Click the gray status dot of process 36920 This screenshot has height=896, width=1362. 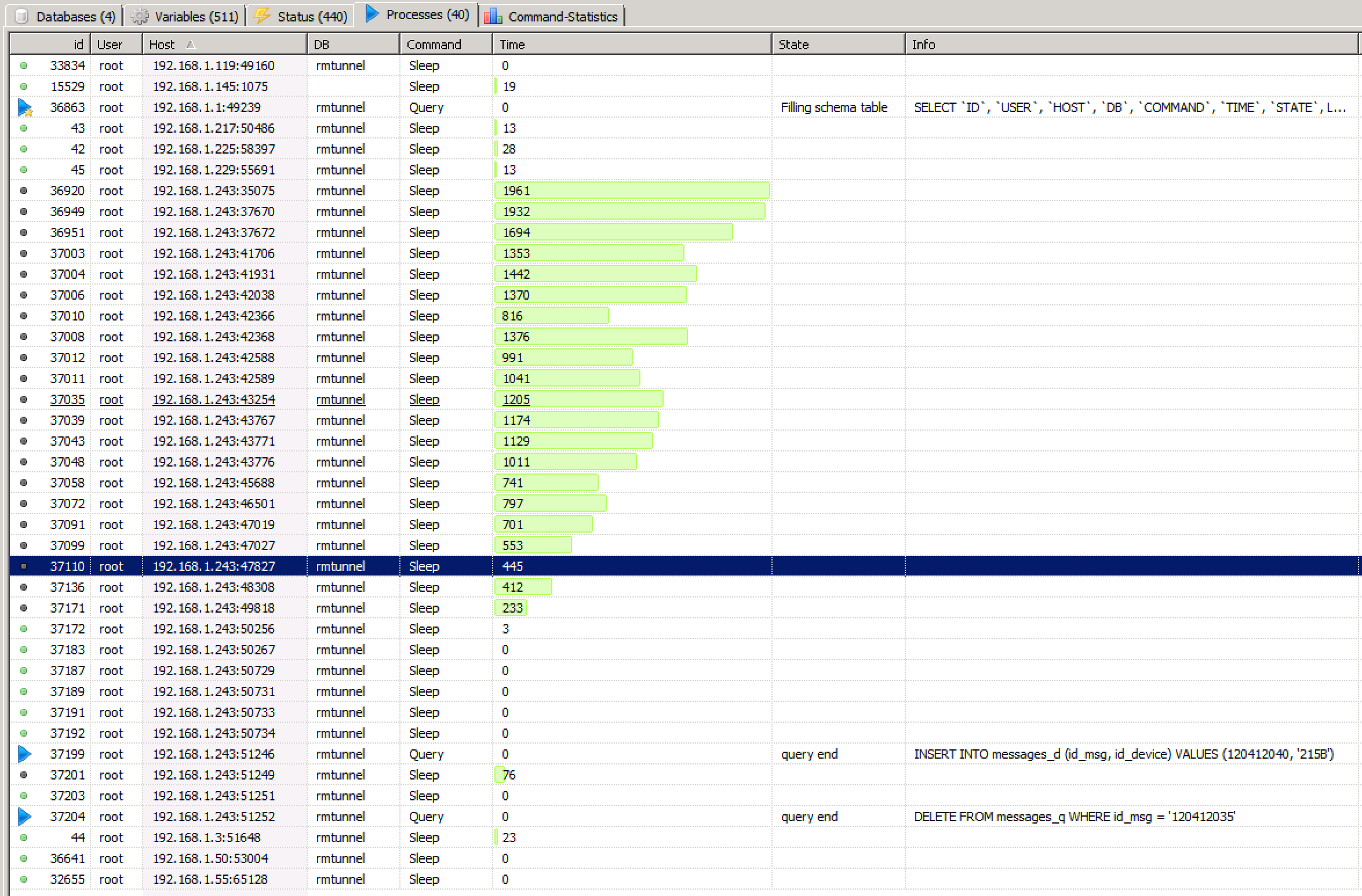pos(24,191)
